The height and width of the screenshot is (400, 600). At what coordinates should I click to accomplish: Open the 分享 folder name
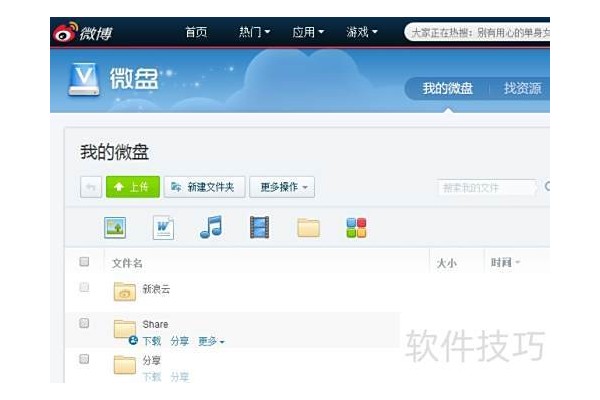point(152,360)
